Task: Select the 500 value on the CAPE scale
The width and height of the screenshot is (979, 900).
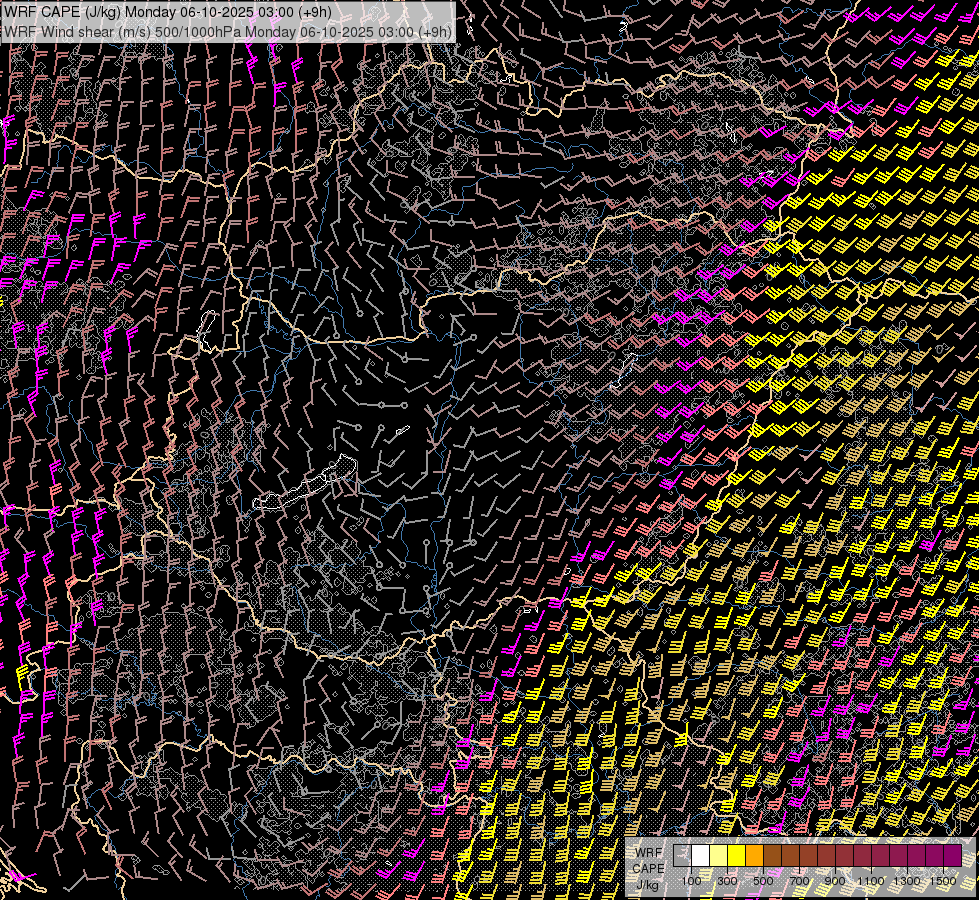Action: (x=763, y=881)
